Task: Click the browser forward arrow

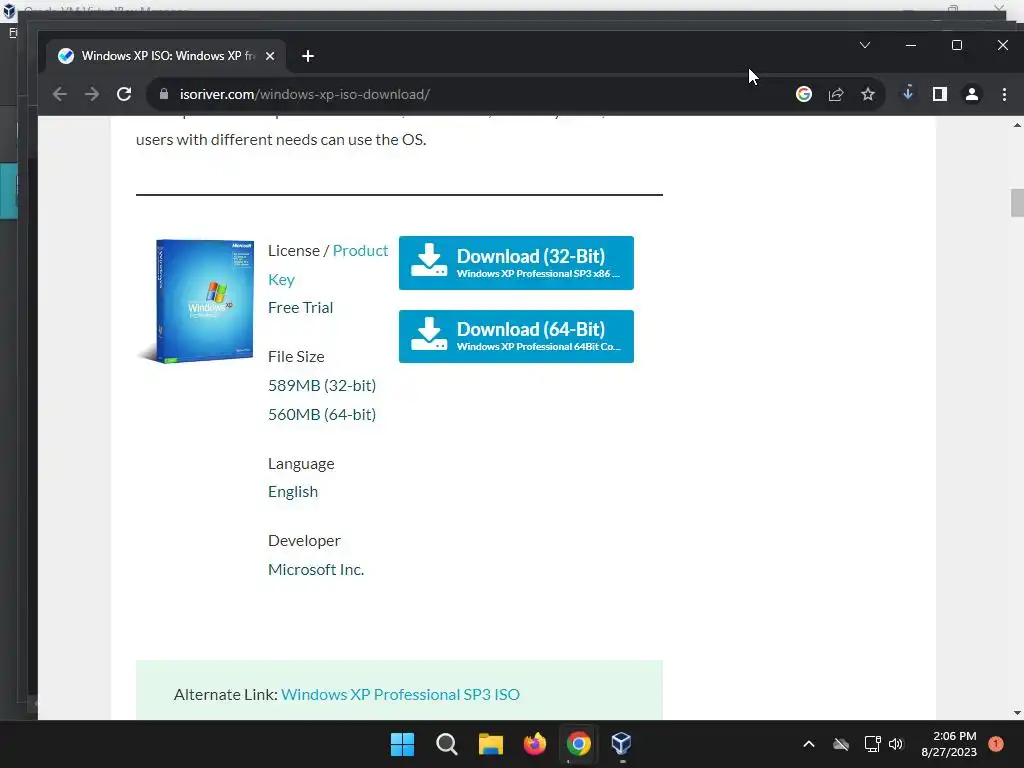Action: (x=92, y=94)
